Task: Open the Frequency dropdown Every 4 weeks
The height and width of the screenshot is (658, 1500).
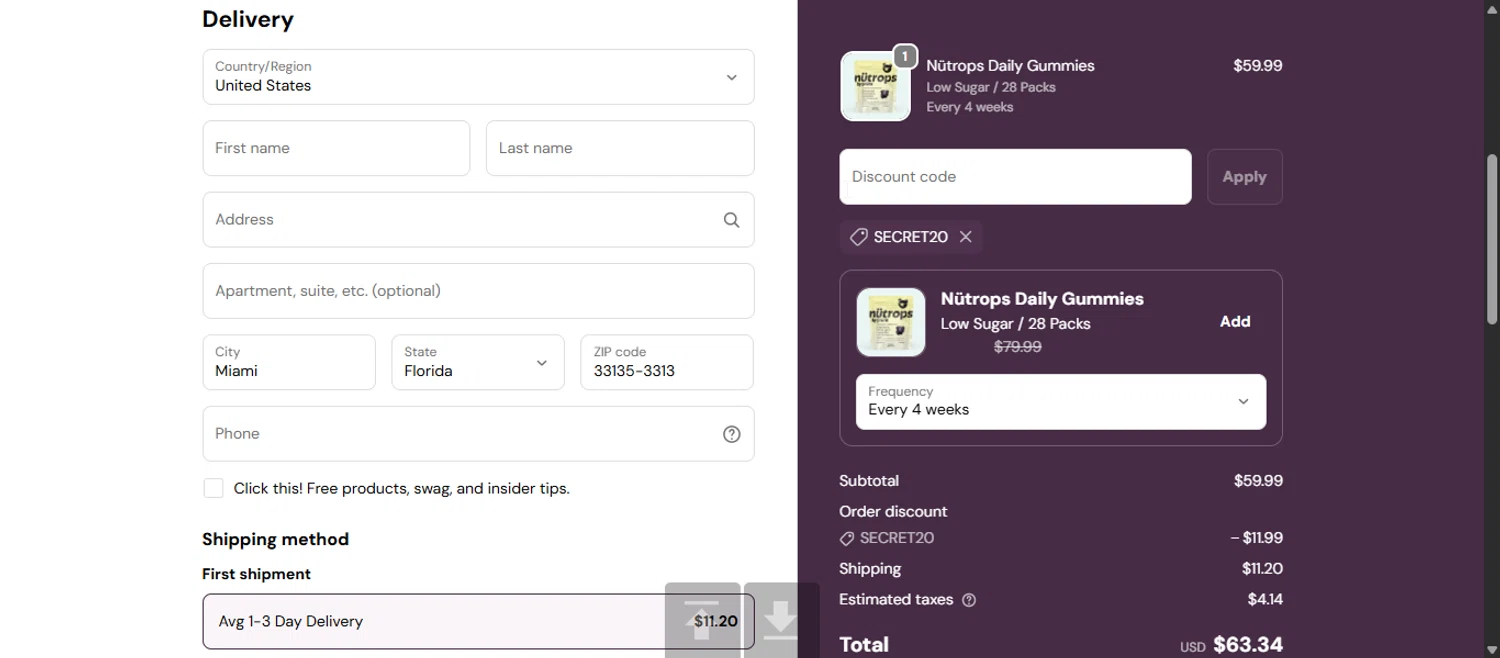Action: tap(1061, 401)
